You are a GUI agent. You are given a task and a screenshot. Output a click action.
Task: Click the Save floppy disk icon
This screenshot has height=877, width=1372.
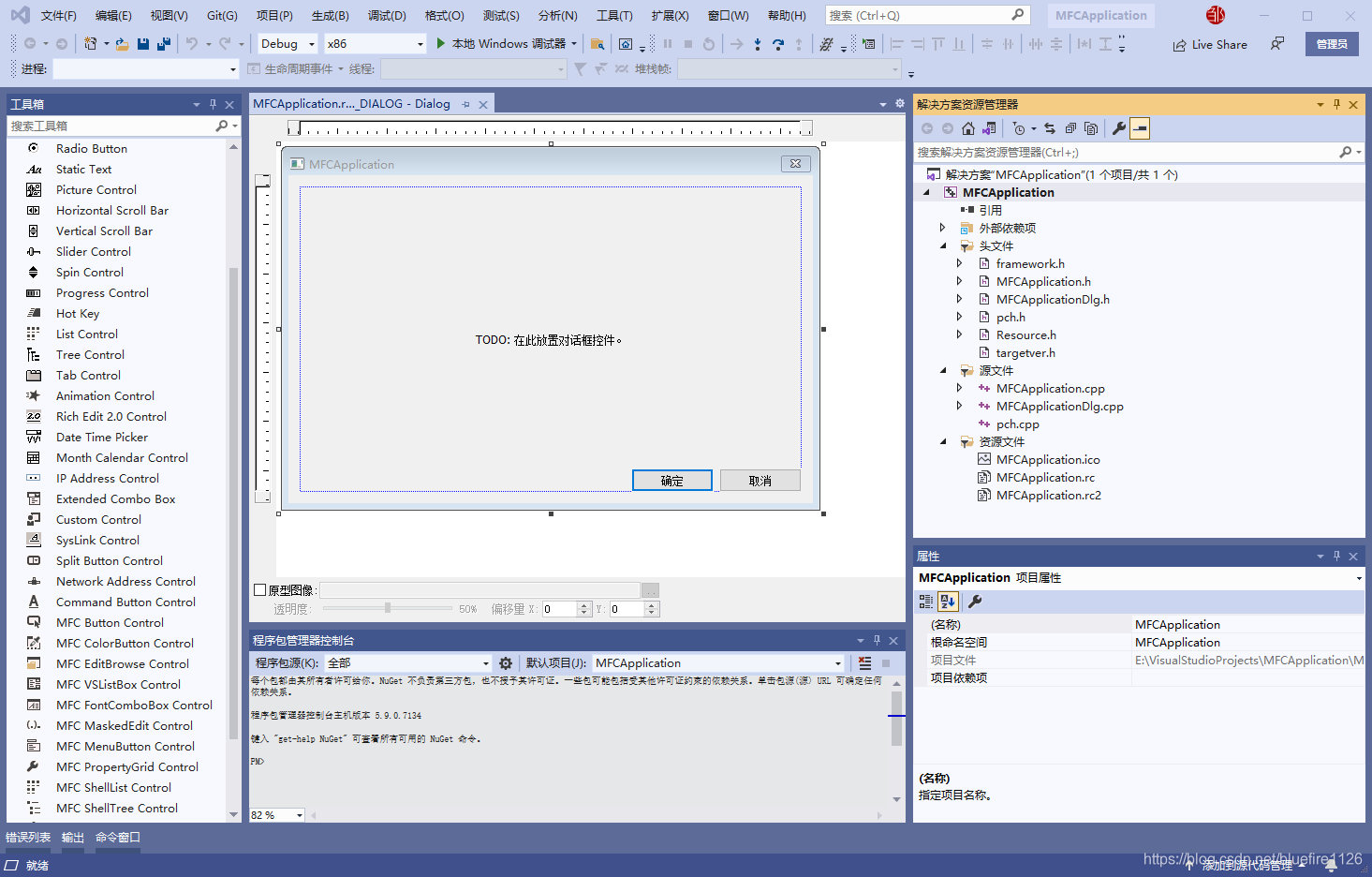(x=143, y=44)
